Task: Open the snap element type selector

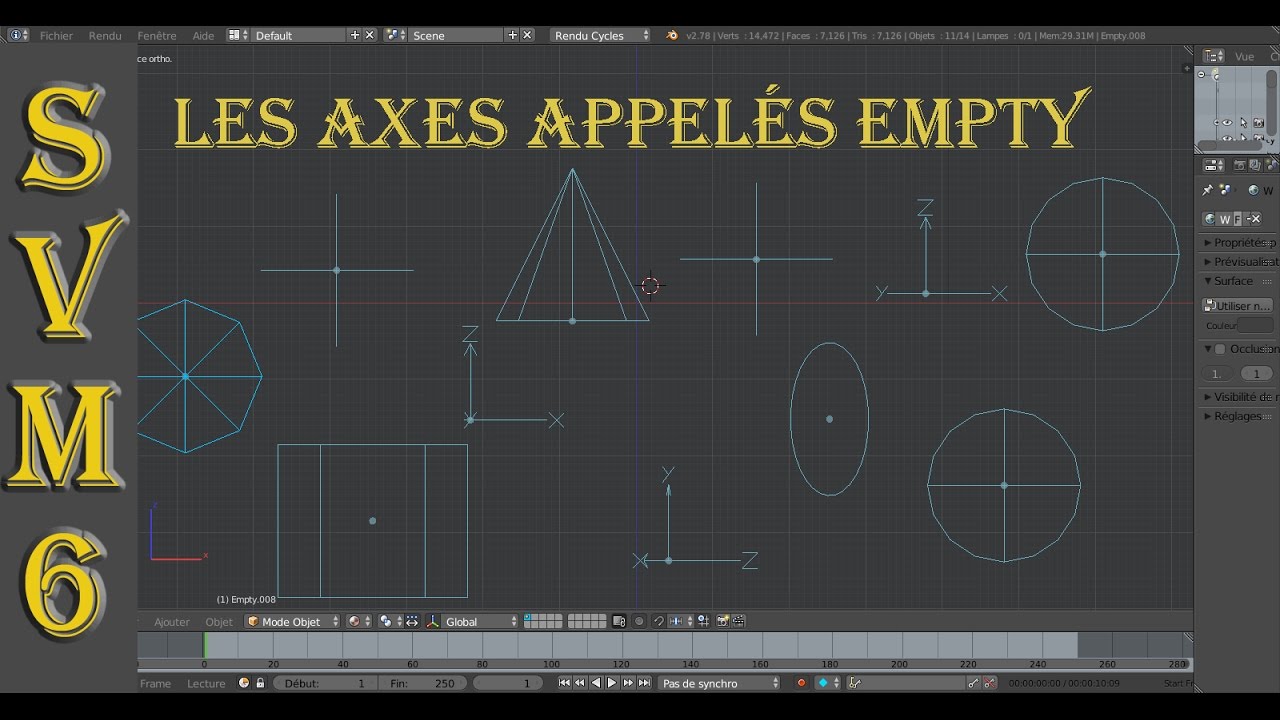Action: point(681,622)
